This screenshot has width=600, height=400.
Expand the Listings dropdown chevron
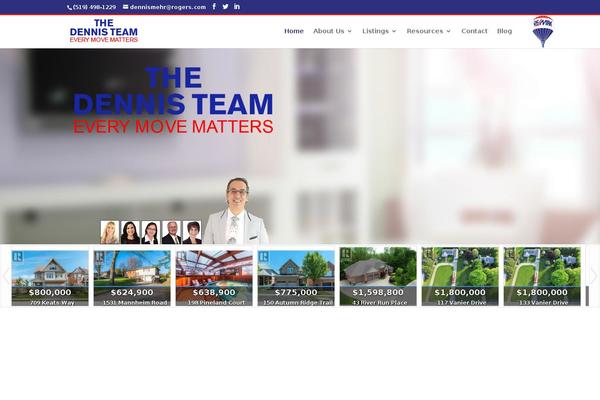[394, 31]
